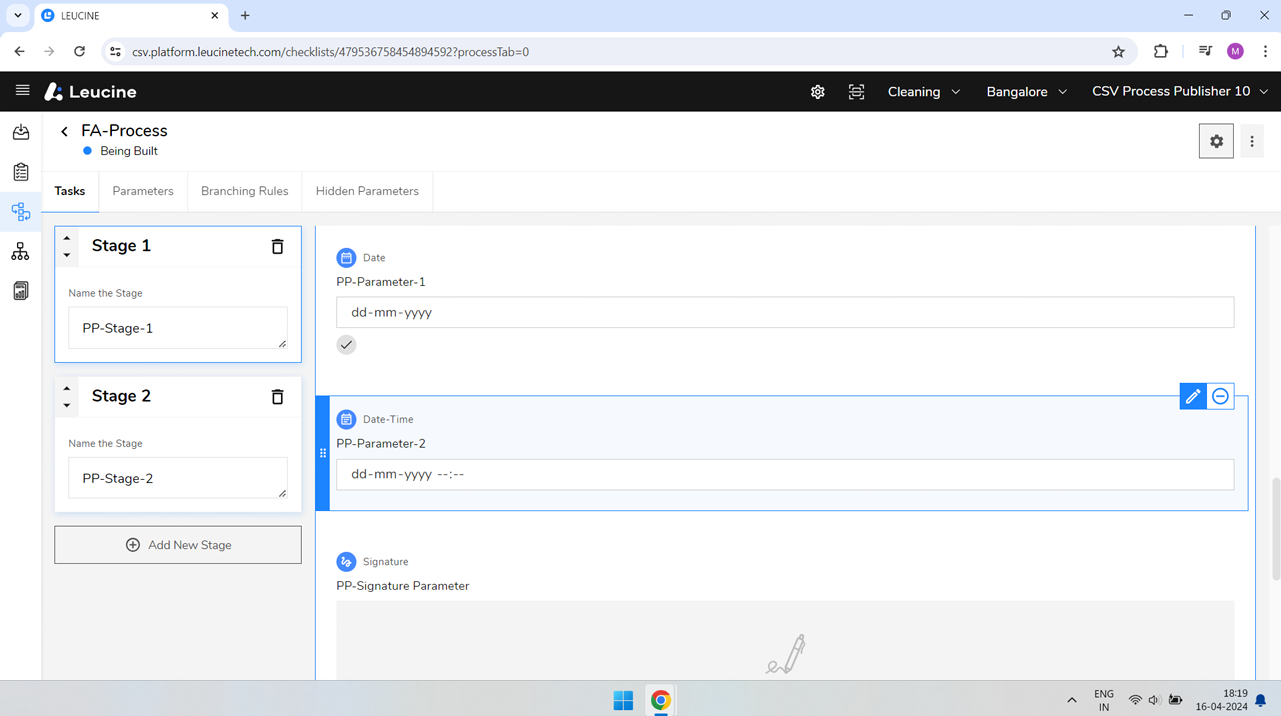Open the inbox icon in left sidebar
The image size is (1281, 716).
pos(21,132)
